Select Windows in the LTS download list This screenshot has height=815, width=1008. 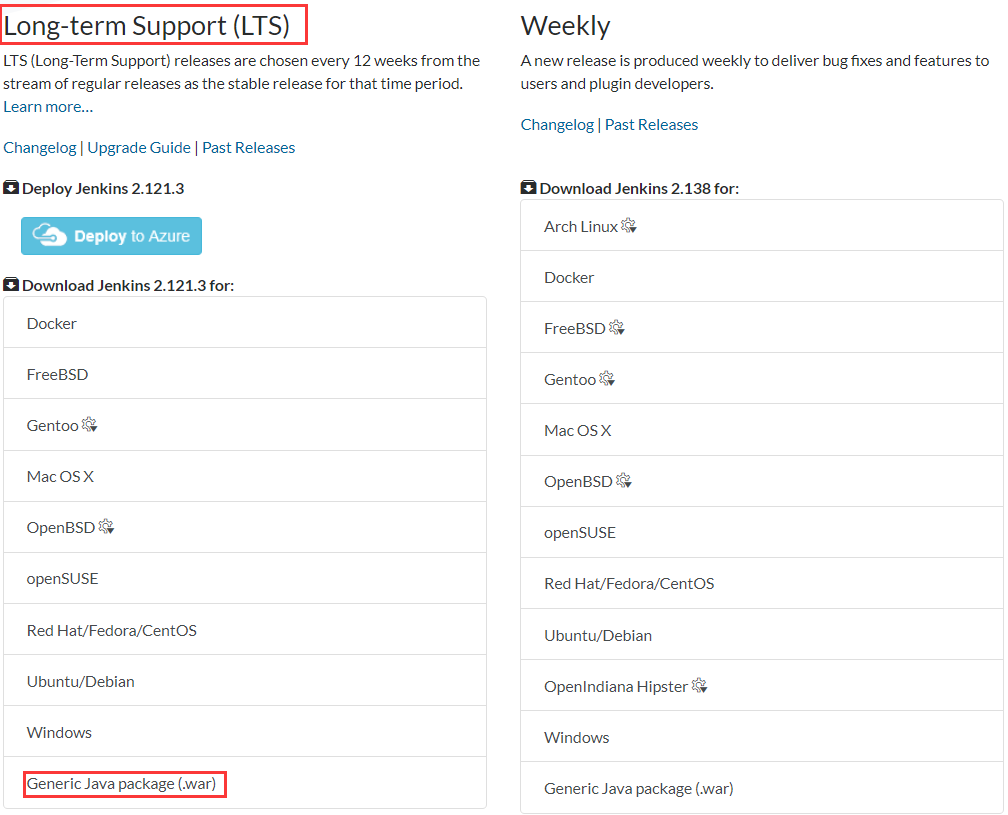[244, 732]
